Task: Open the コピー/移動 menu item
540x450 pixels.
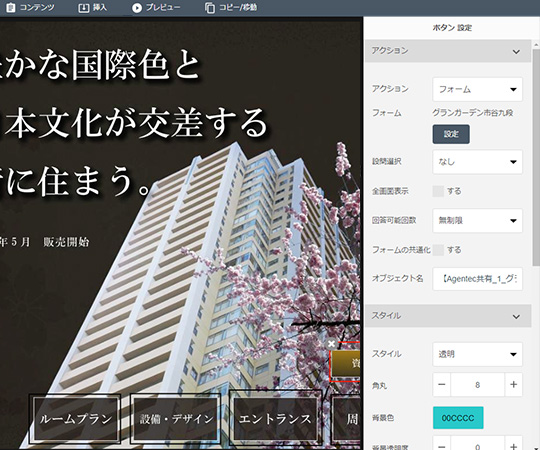Action: [x=231, y=8]
